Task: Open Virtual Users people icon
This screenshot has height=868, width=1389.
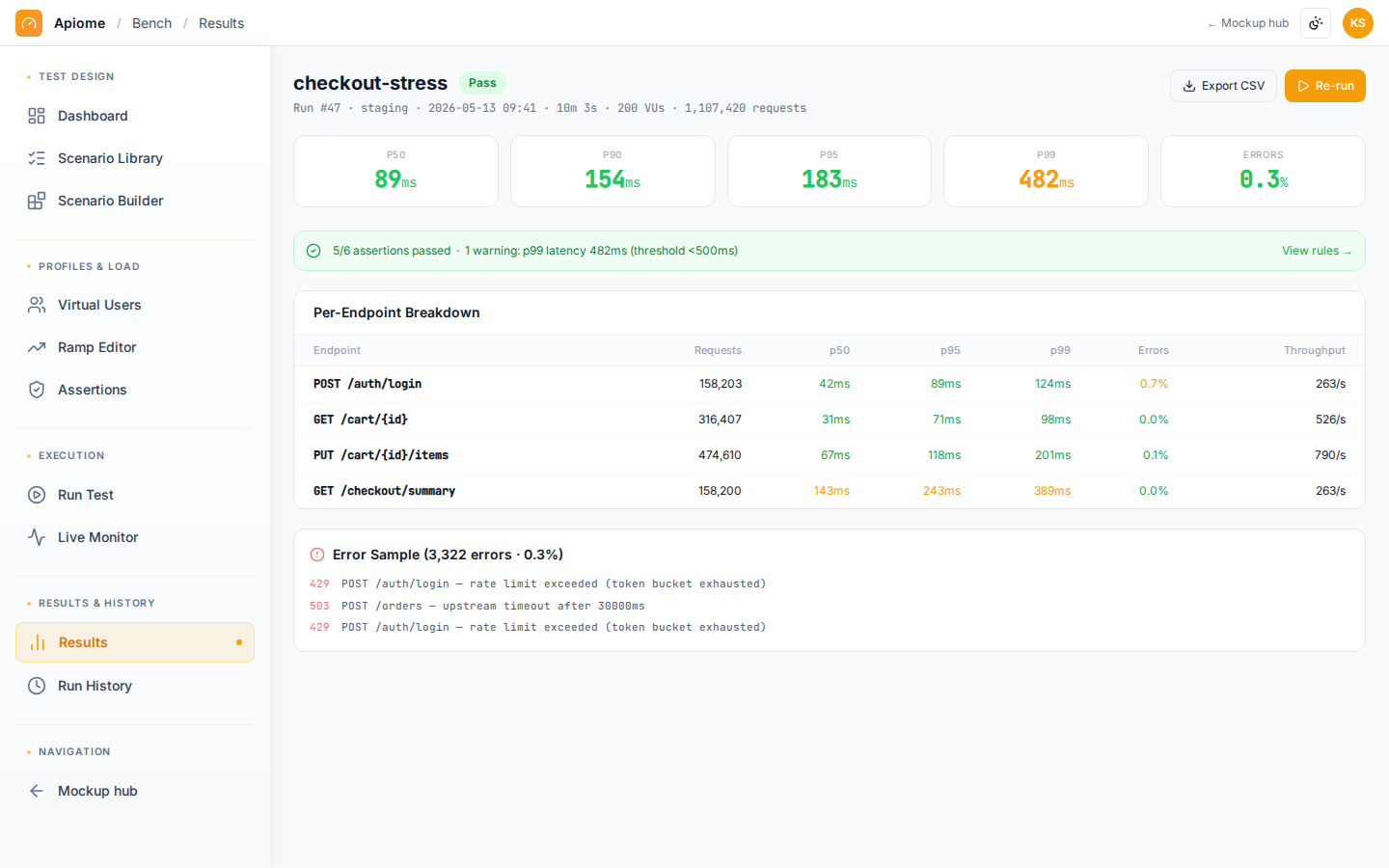Action: [37, 305]
